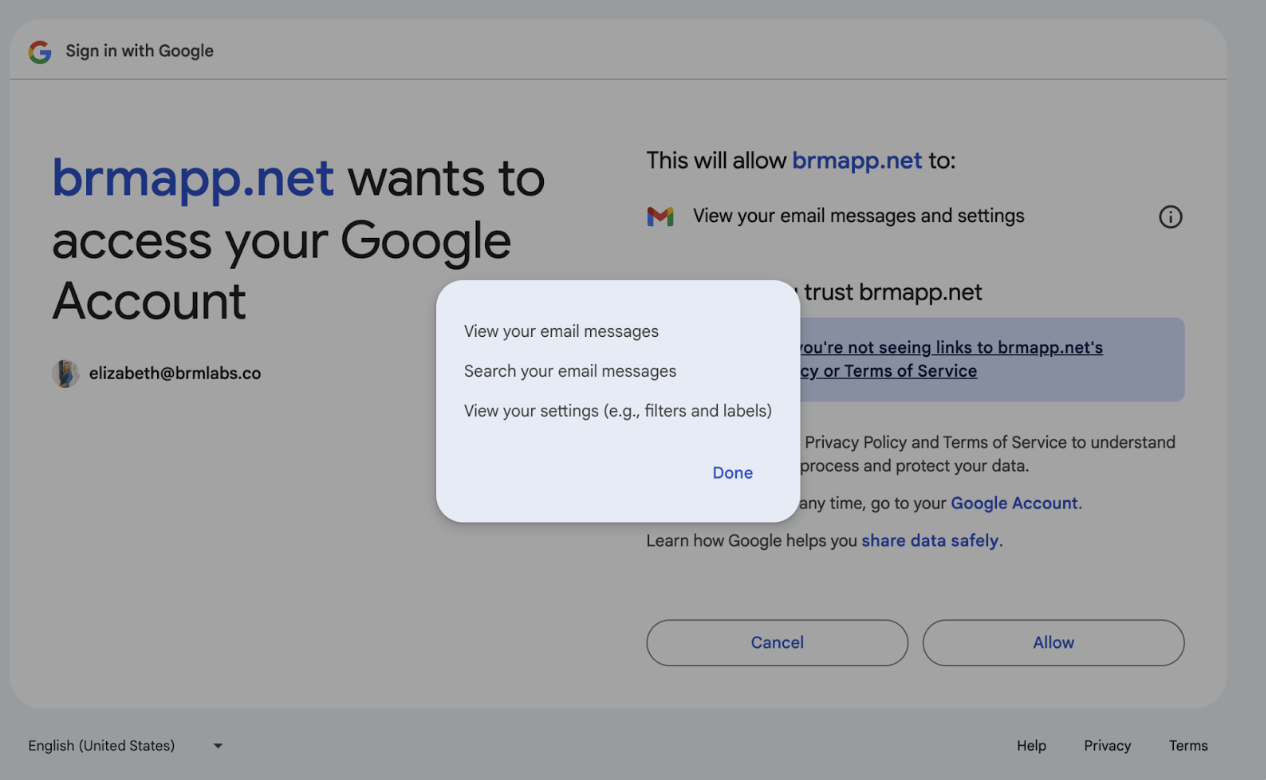Image resolution: width=1266 pixels, height=780 pixels.
Task: Click the 'Sign in with Google' header text
Action: 140,51
